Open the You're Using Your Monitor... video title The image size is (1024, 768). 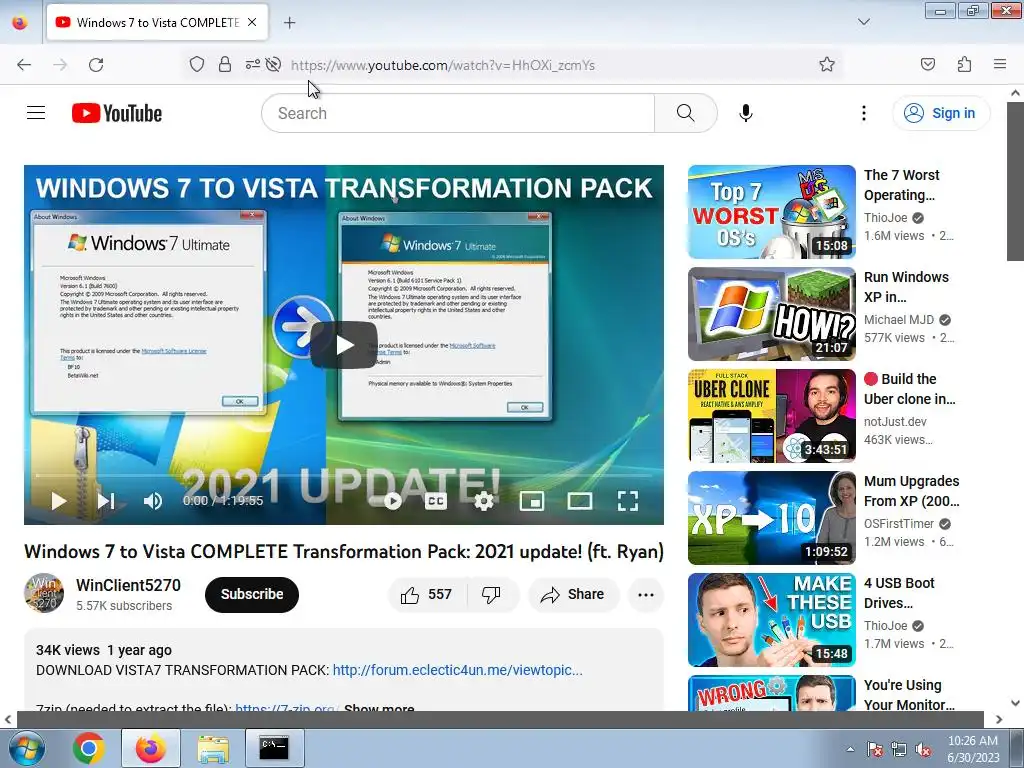click(x=909, y=695)
